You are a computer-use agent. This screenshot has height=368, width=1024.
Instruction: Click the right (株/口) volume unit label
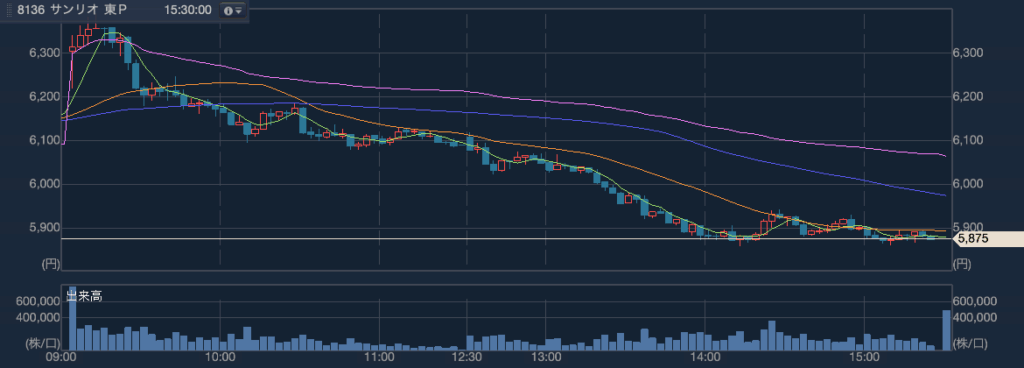coord(970,343)
